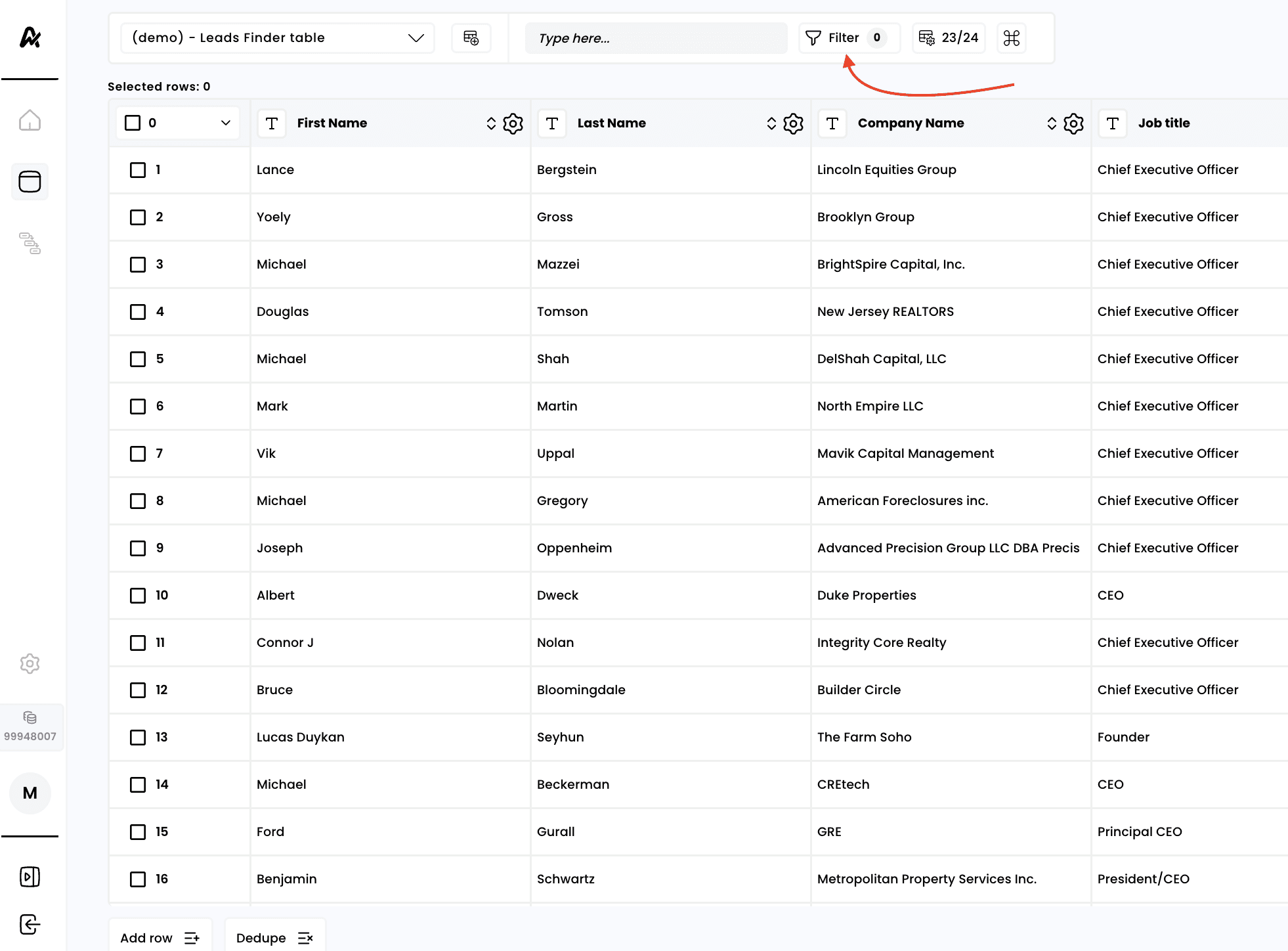Image resolution: width=1288 pixels, height=951 pixels.
Task: Click the Add row button
Action: click(160, 937)
